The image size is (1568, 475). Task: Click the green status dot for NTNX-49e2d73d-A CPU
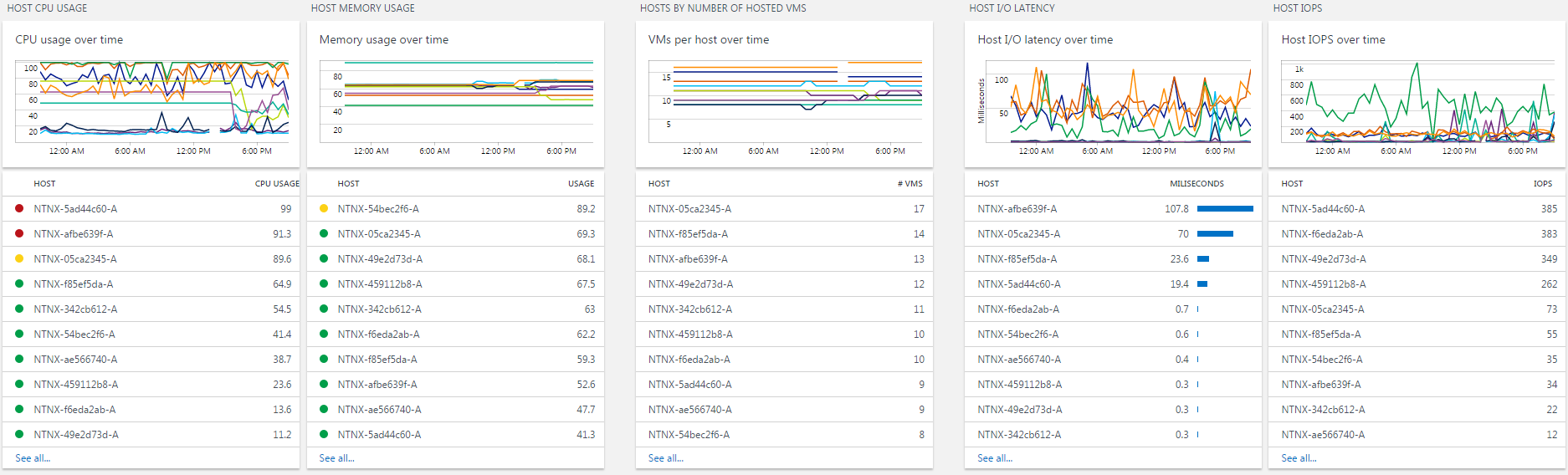(19, 434)
